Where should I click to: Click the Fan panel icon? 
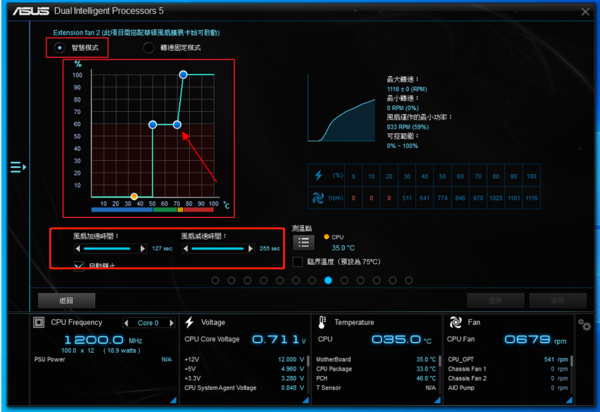click(456, 323)
